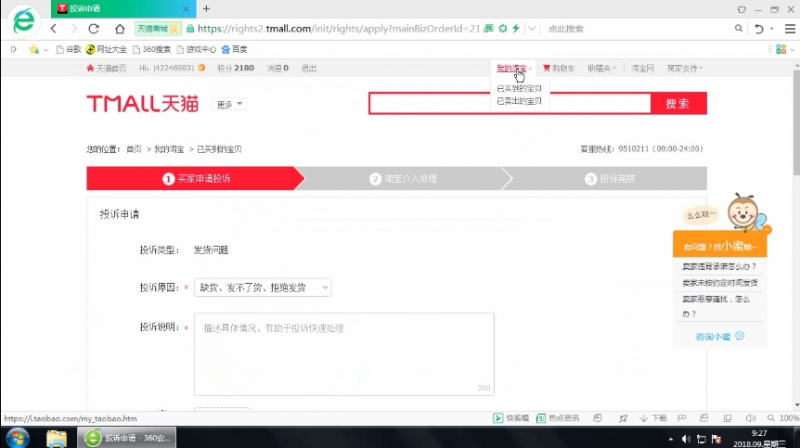
Task: Select the 投诉申请 360 browser taskbar item
Action: 127,438
